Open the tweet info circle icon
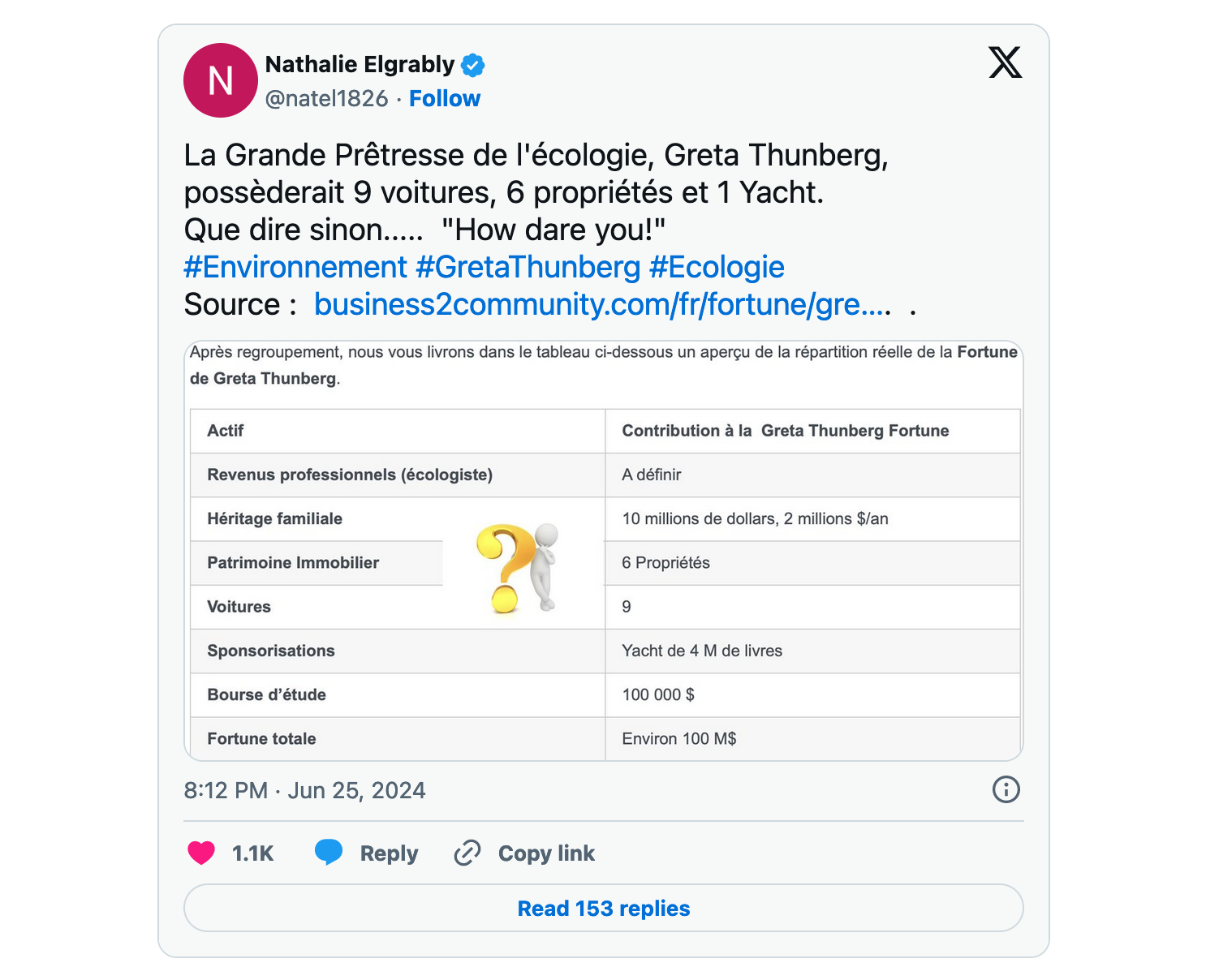 (1006, 789)
